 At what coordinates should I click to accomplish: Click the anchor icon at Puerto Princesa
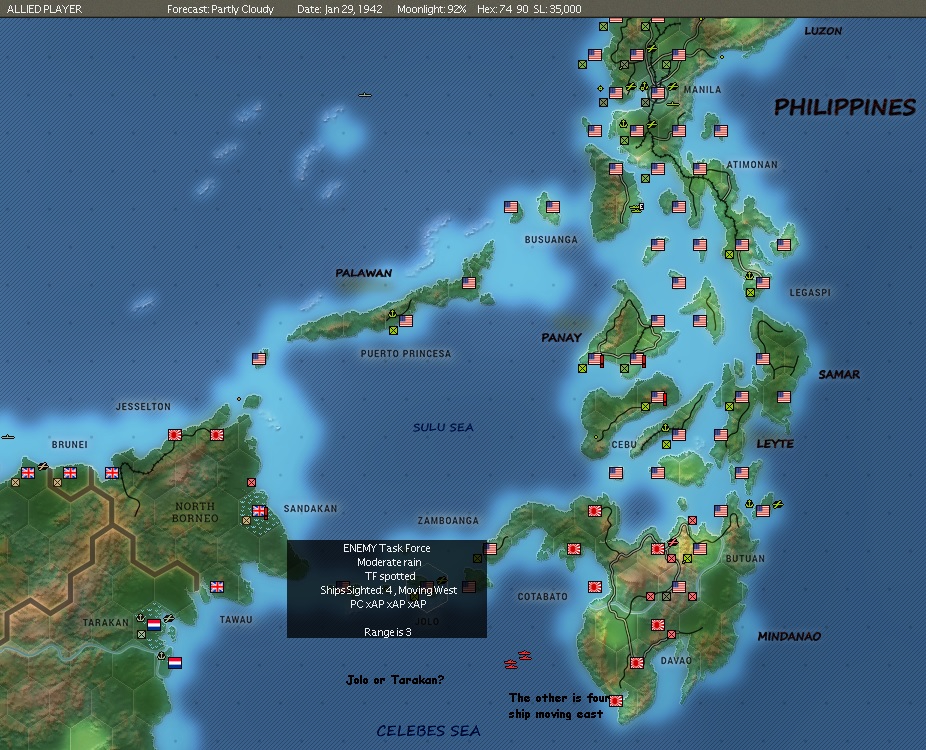click(392, 314)
